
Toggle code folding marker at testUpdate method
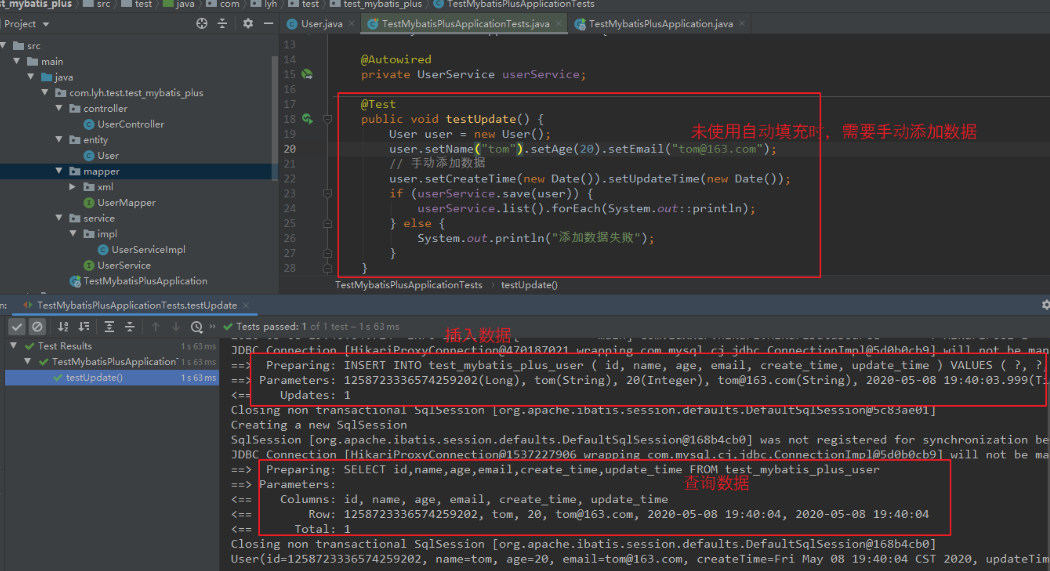tap(328, 119)
